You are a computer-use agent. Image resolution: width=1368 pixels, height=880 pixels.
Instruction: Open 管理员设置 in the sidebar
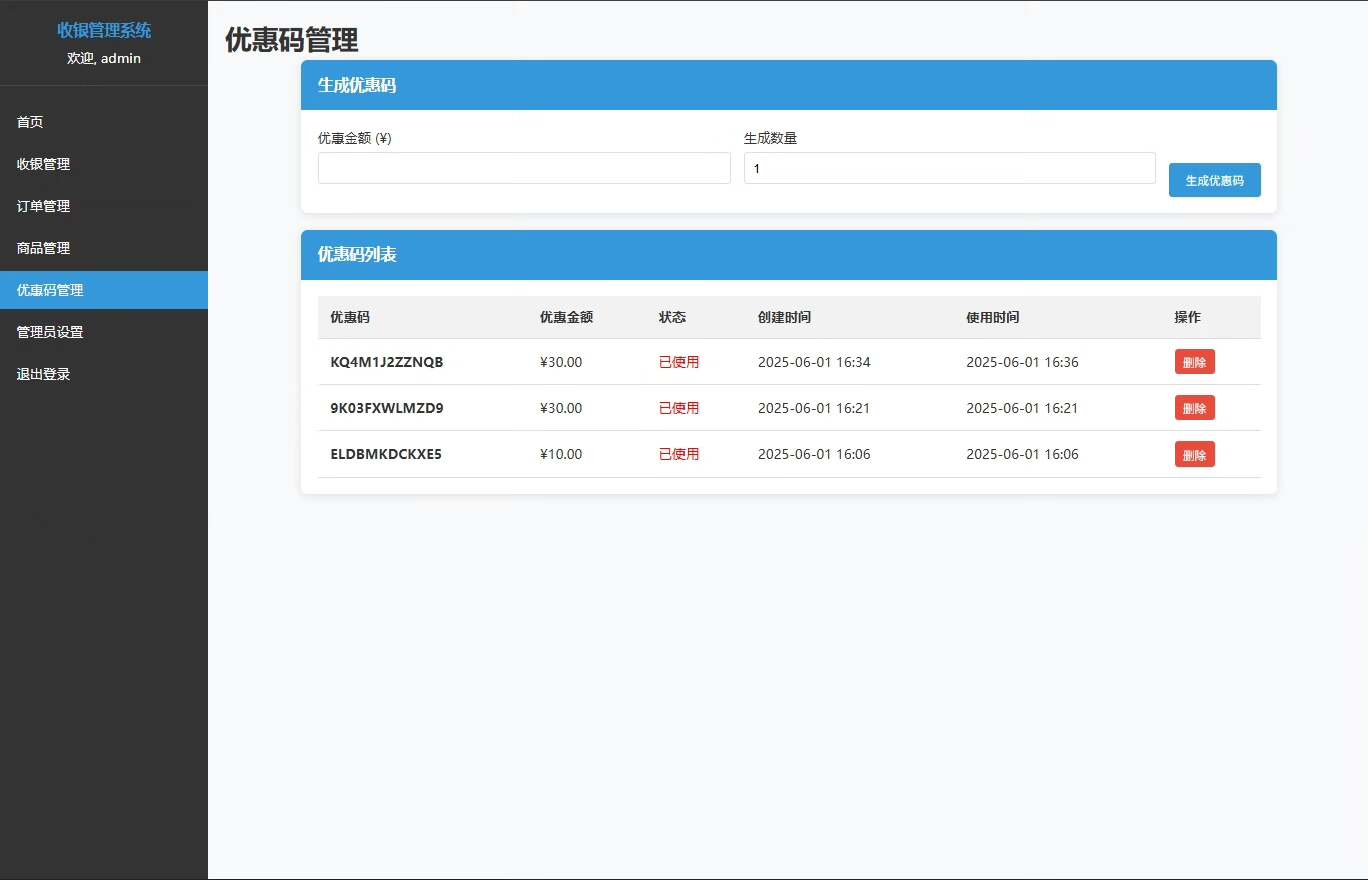point(50,332)
